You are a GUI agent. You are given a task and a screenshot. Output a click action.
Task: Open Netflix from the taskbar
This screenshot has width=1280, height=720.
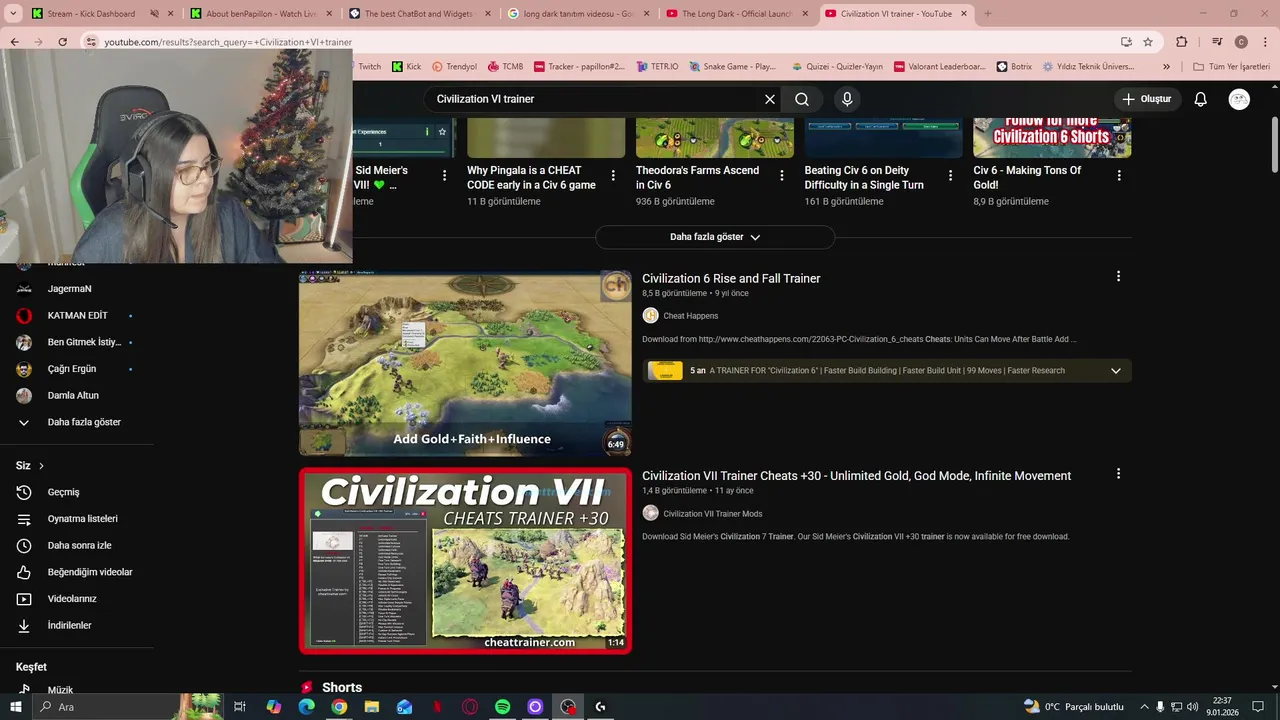[x=437, y=707]
